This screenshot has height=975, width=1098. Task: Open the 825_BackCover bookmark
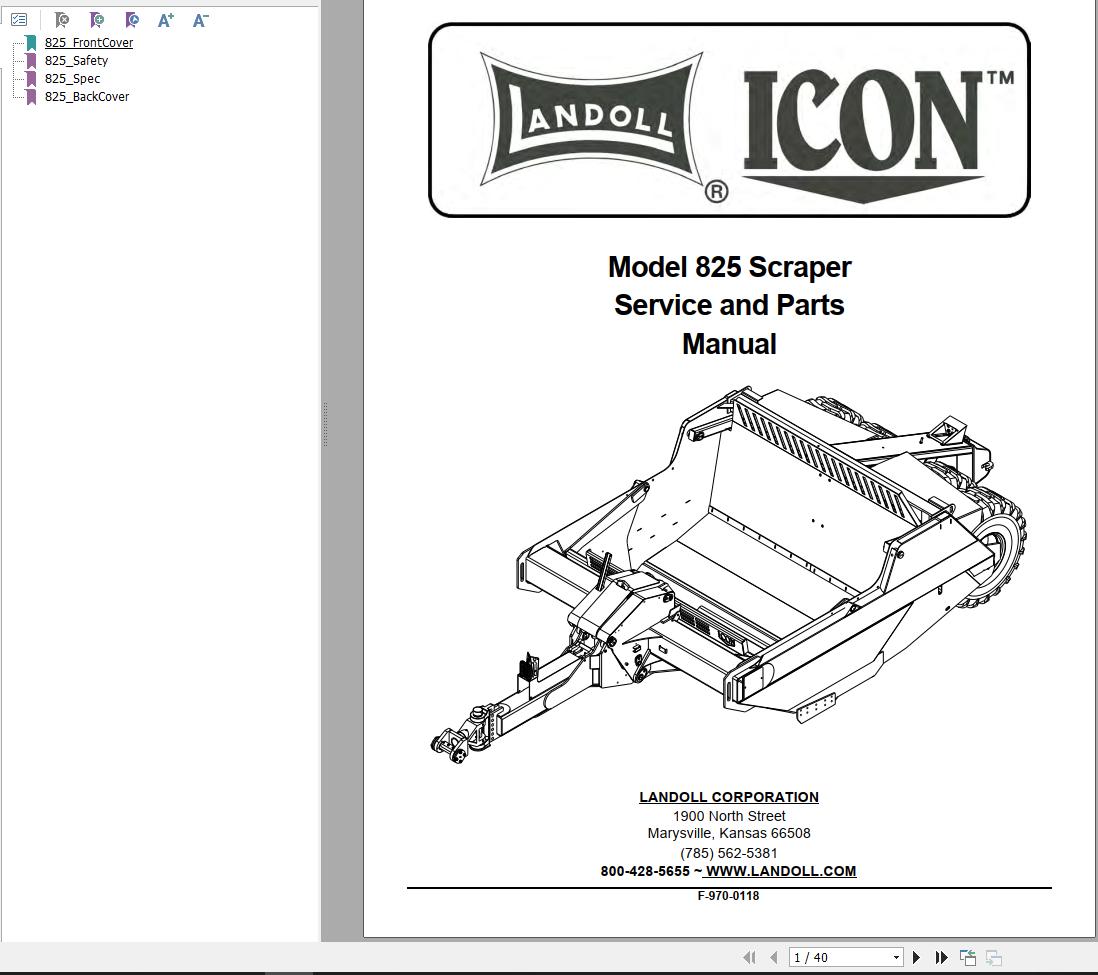point(86,96)
